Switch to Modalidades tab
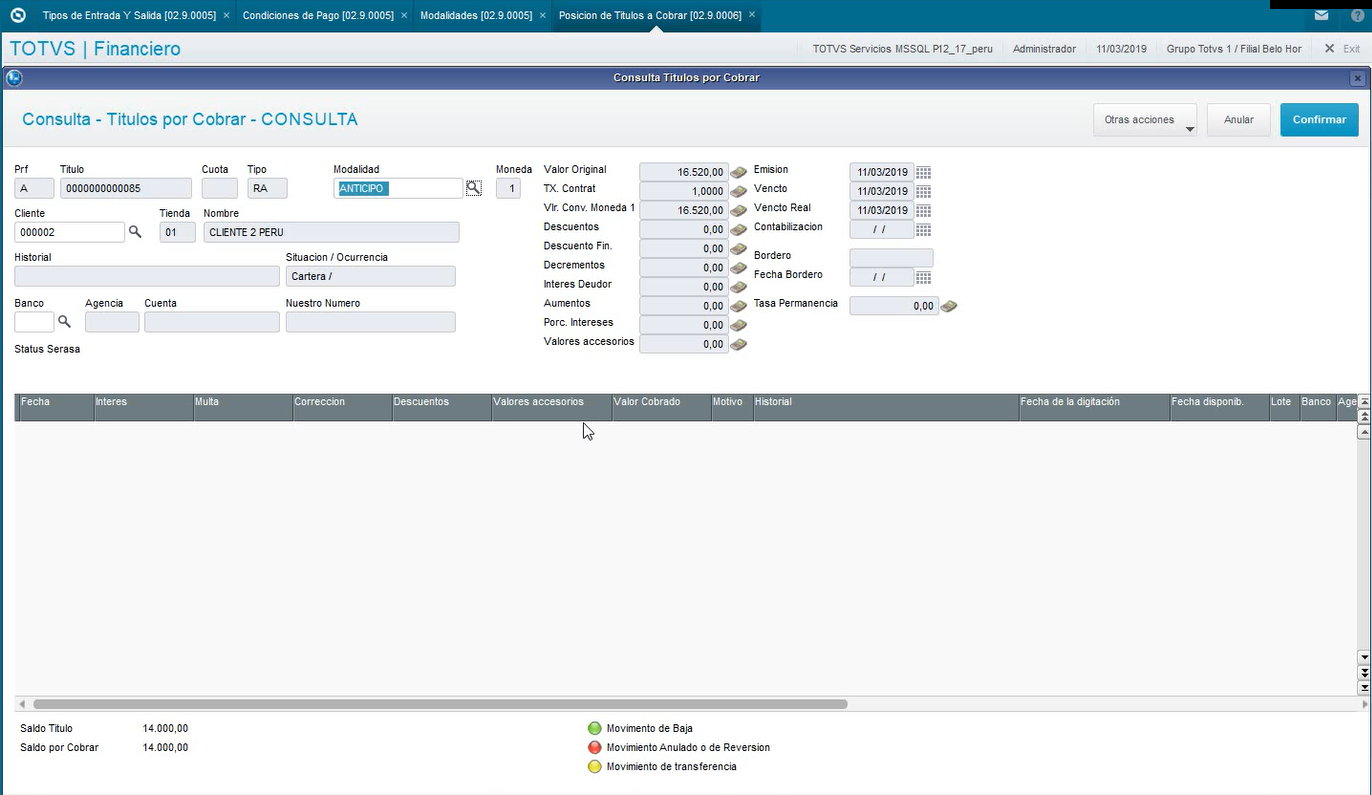 click(476, 16)
